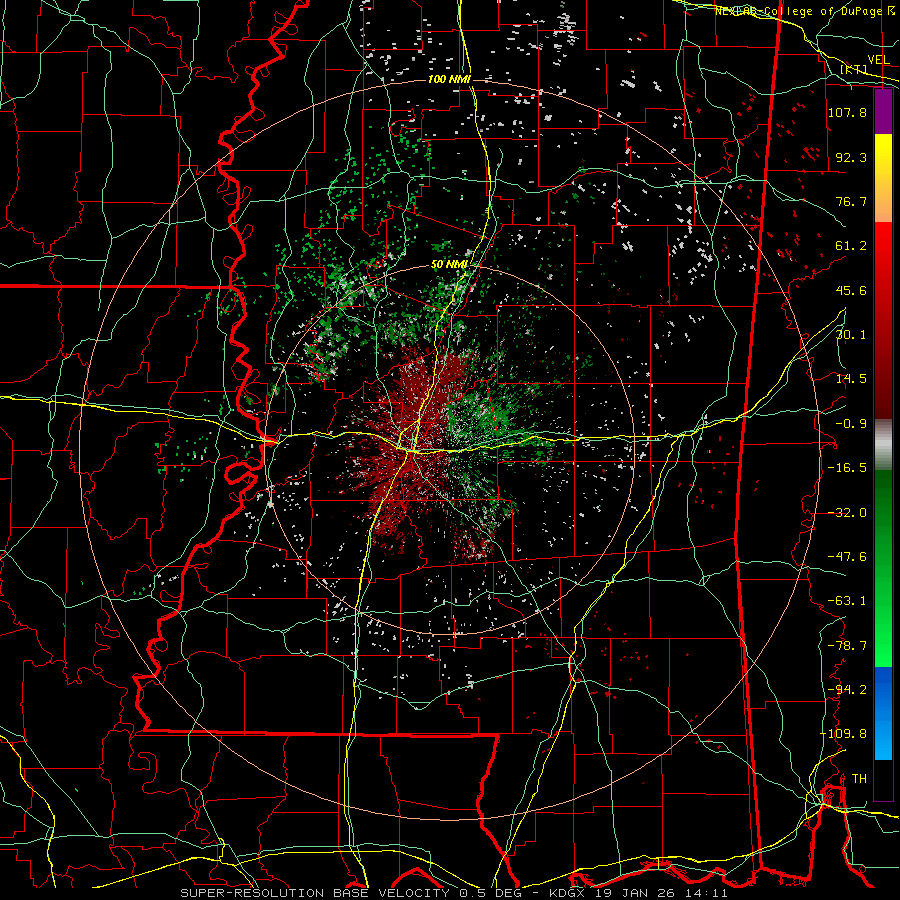The height and width of the screenshot is (900, 900).
Task: Click the VEL legend title
Action: click(878, 60)
